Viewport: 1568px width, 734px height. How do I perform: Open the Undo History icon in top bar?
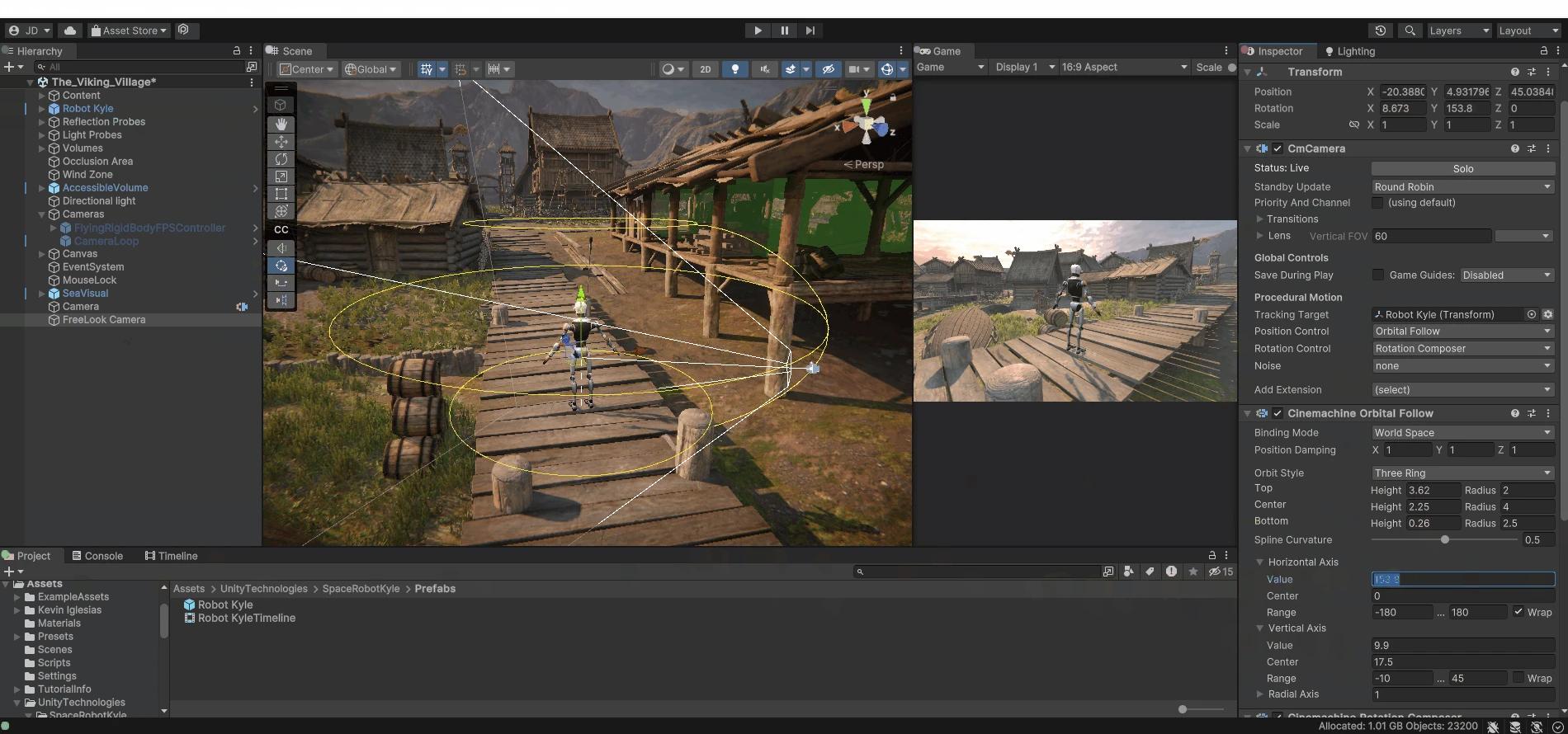[1380, 31]
